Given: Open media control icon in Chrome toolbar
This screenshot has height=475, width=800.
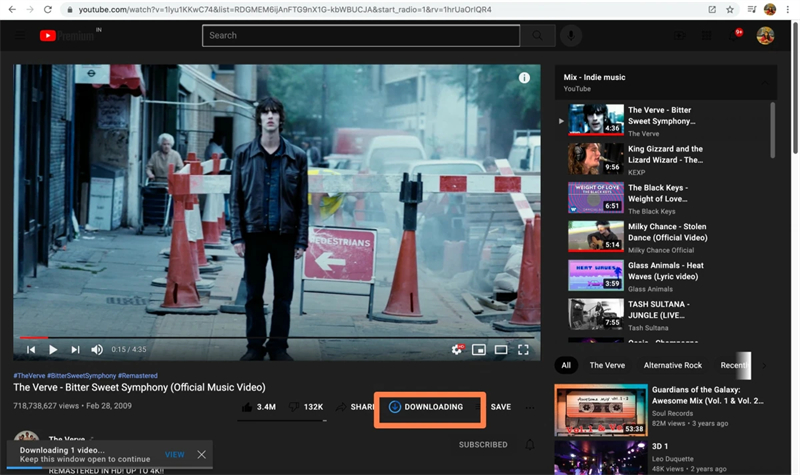Looking at the screenshot, I should tap(752, 9).
